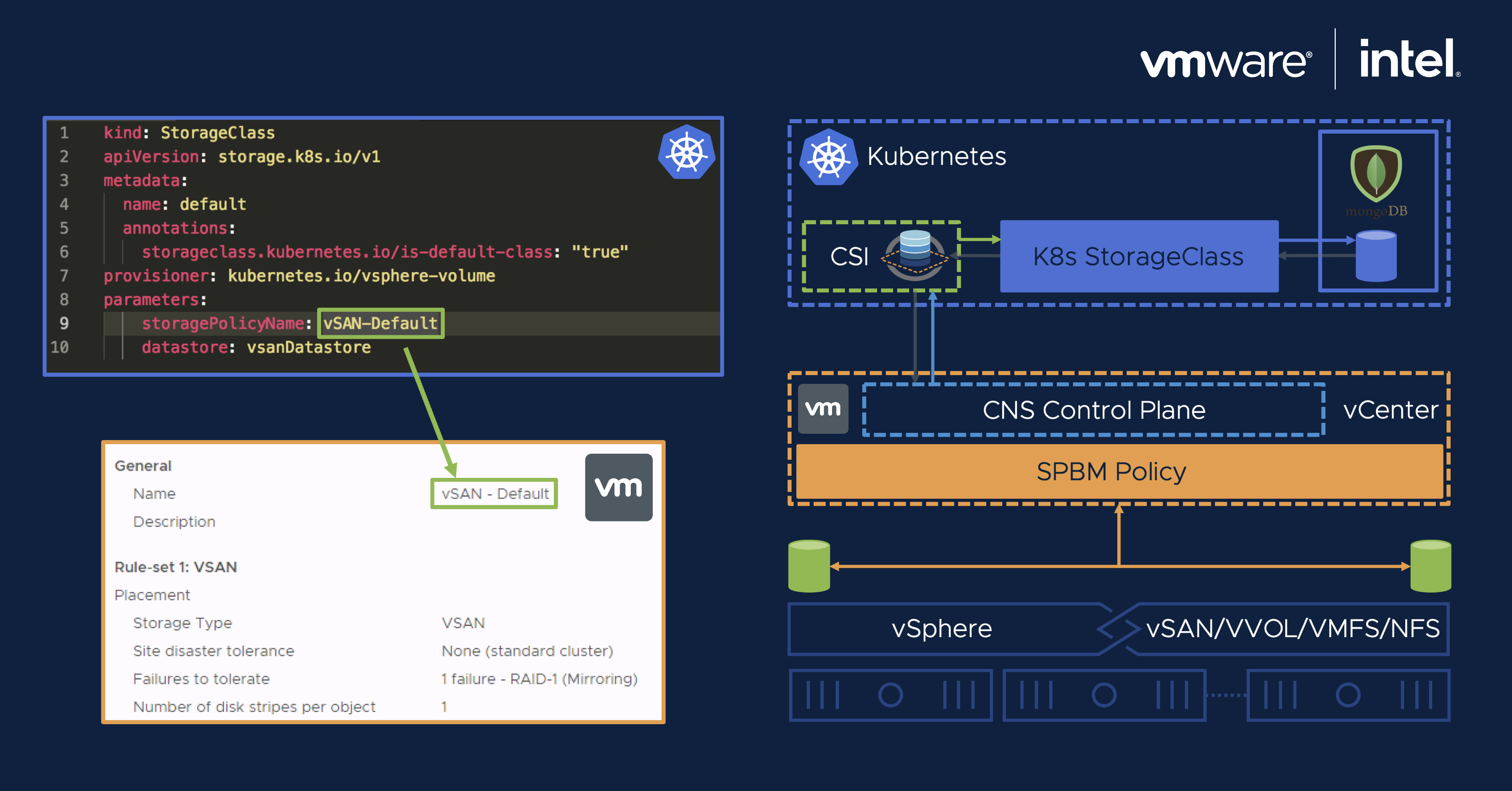
Task: Select the vSAN/VVOL/VMFS/NFS label
Action: (1292, 628)
